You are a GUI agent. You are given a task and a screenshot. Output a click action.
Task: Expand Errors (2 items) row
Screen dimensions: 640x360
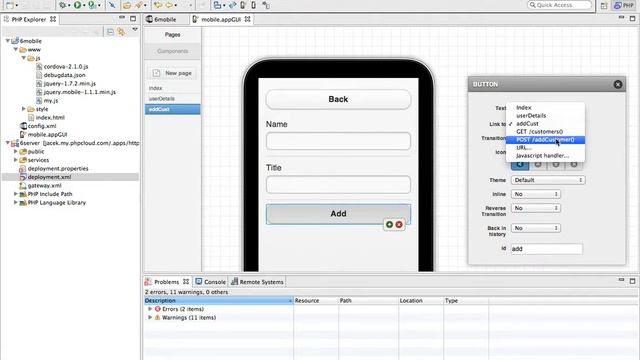[150, 309]
